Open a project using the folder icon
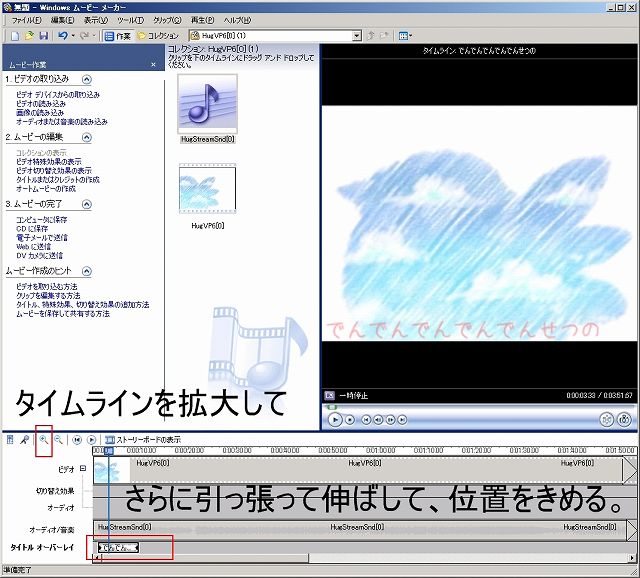 29,36
